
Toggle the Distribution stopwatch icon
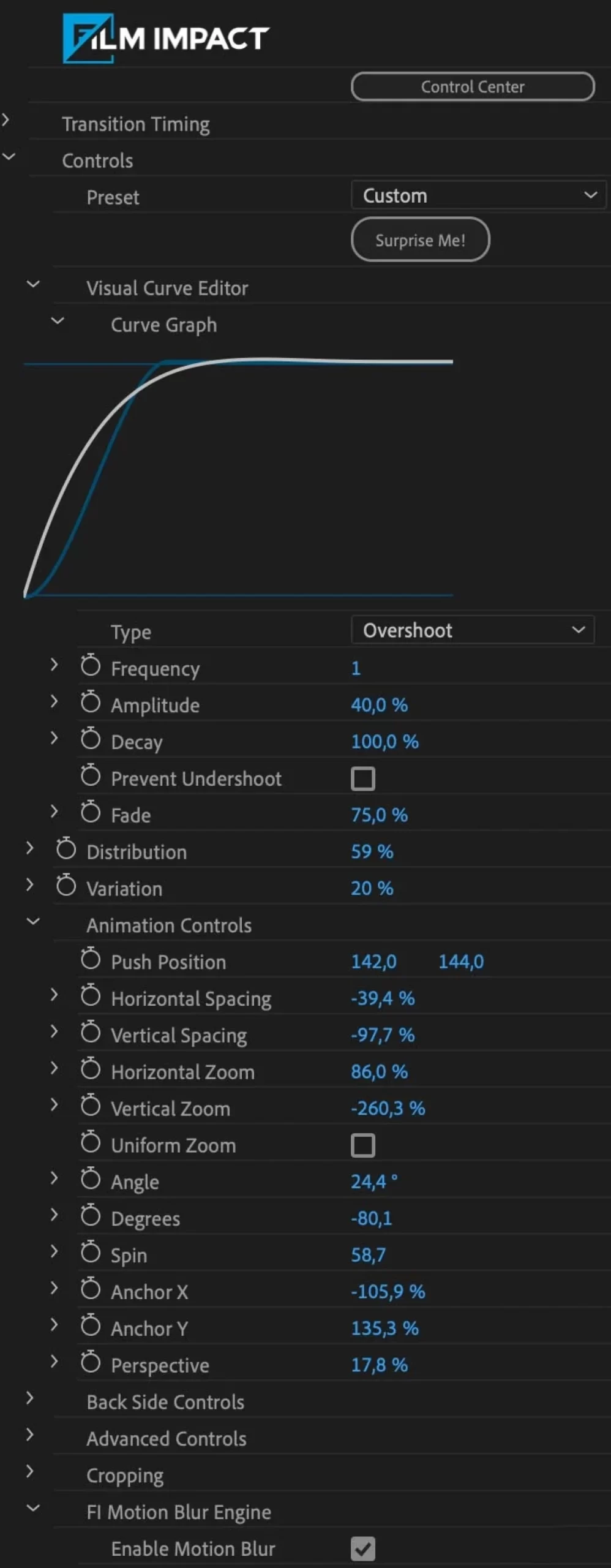point(66,850)
